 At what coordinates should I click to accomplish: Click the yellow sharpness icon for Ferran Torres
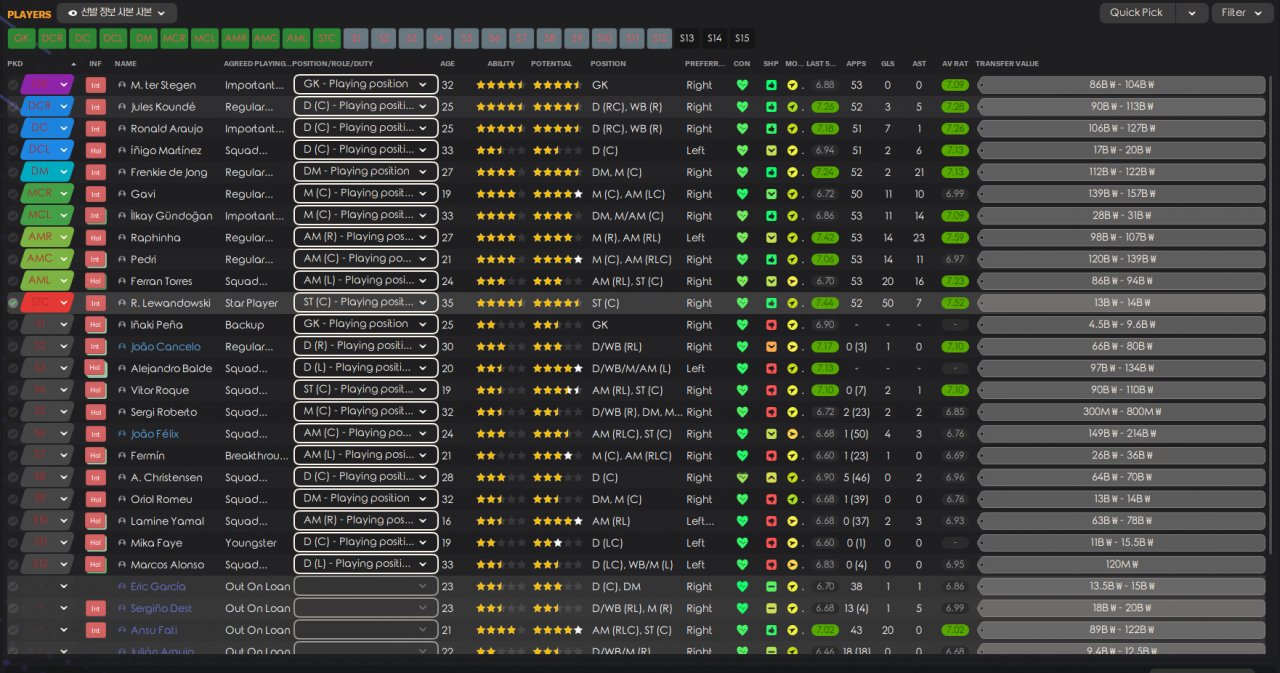(x=771, y=281)
